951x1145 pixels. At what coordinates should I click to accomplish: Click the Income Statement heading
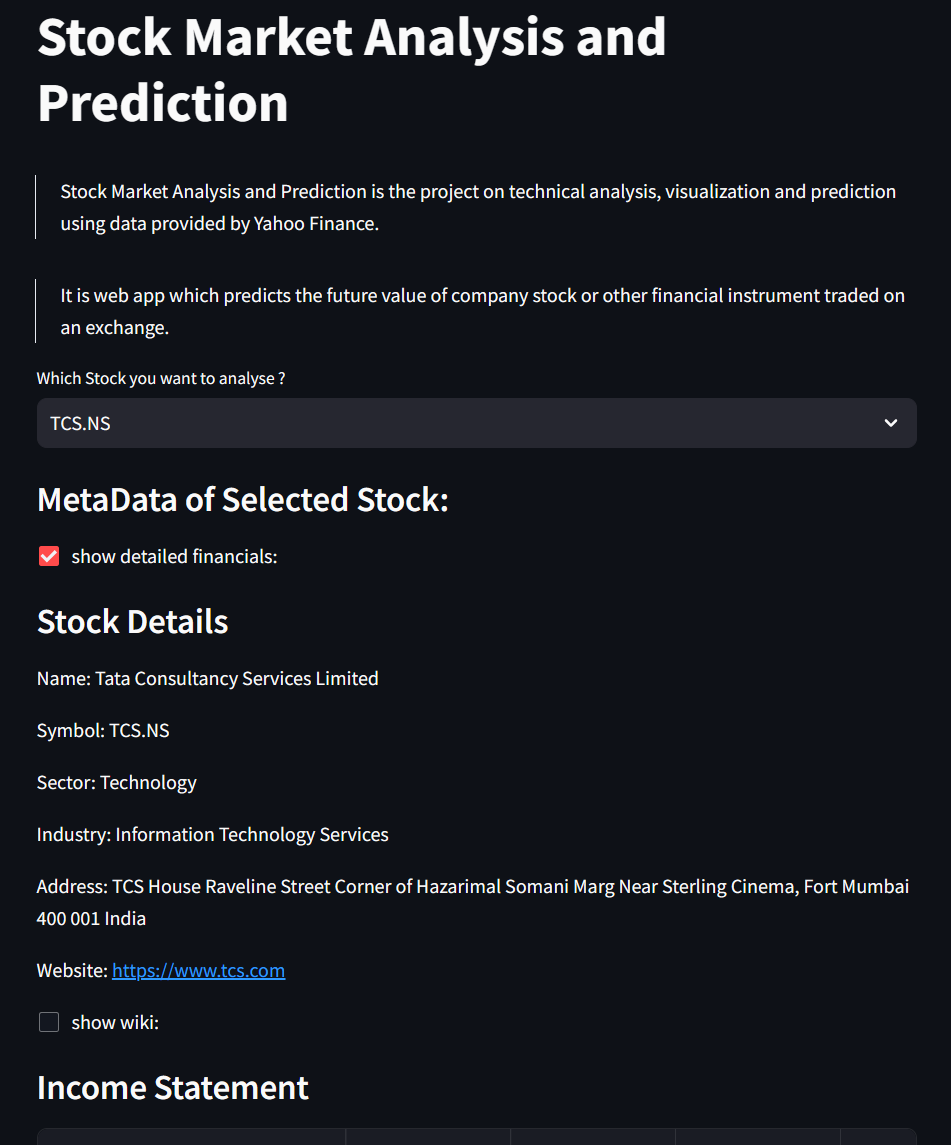point(172,1088)
